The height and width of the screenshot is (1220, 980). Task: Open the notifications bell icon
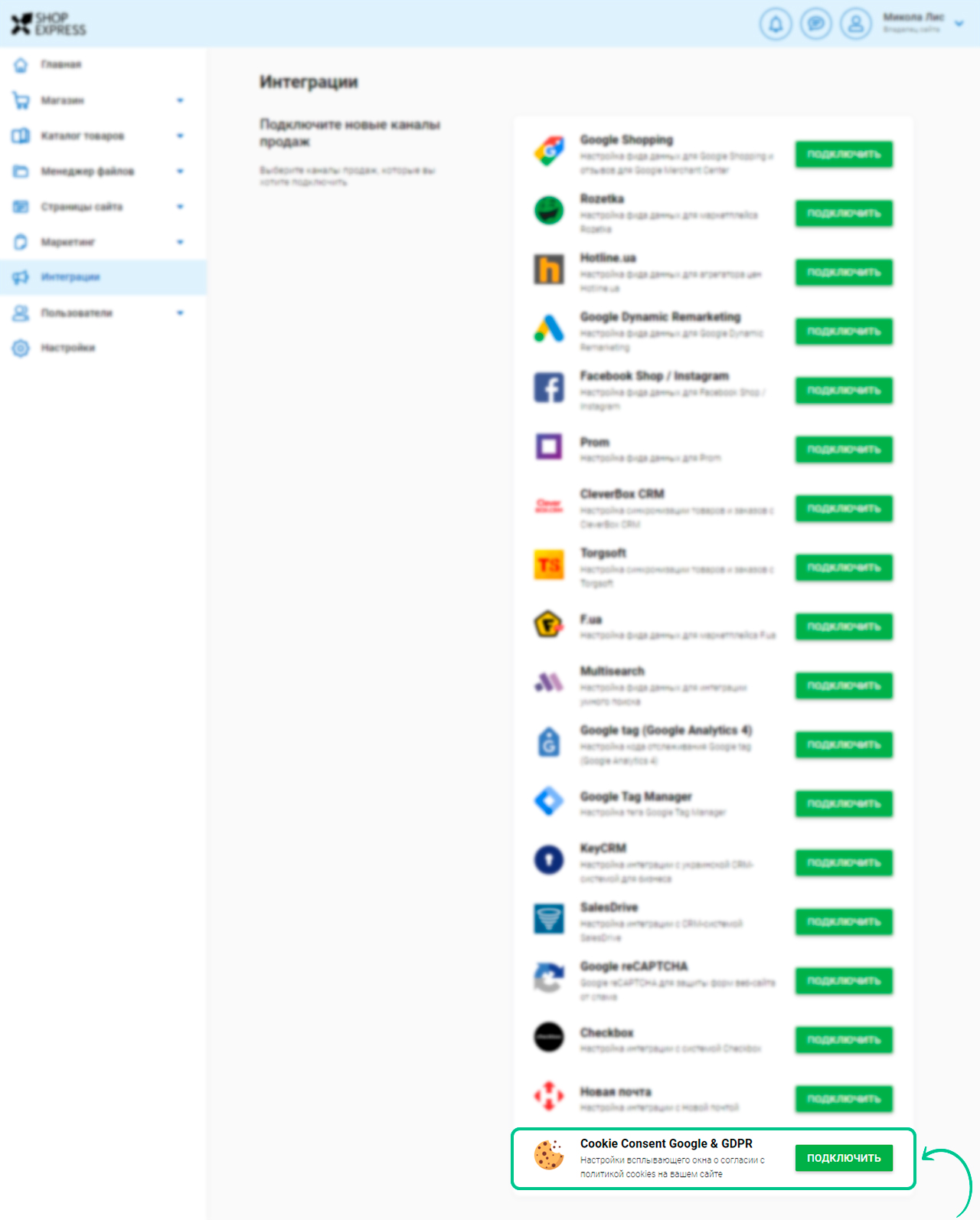776,24
